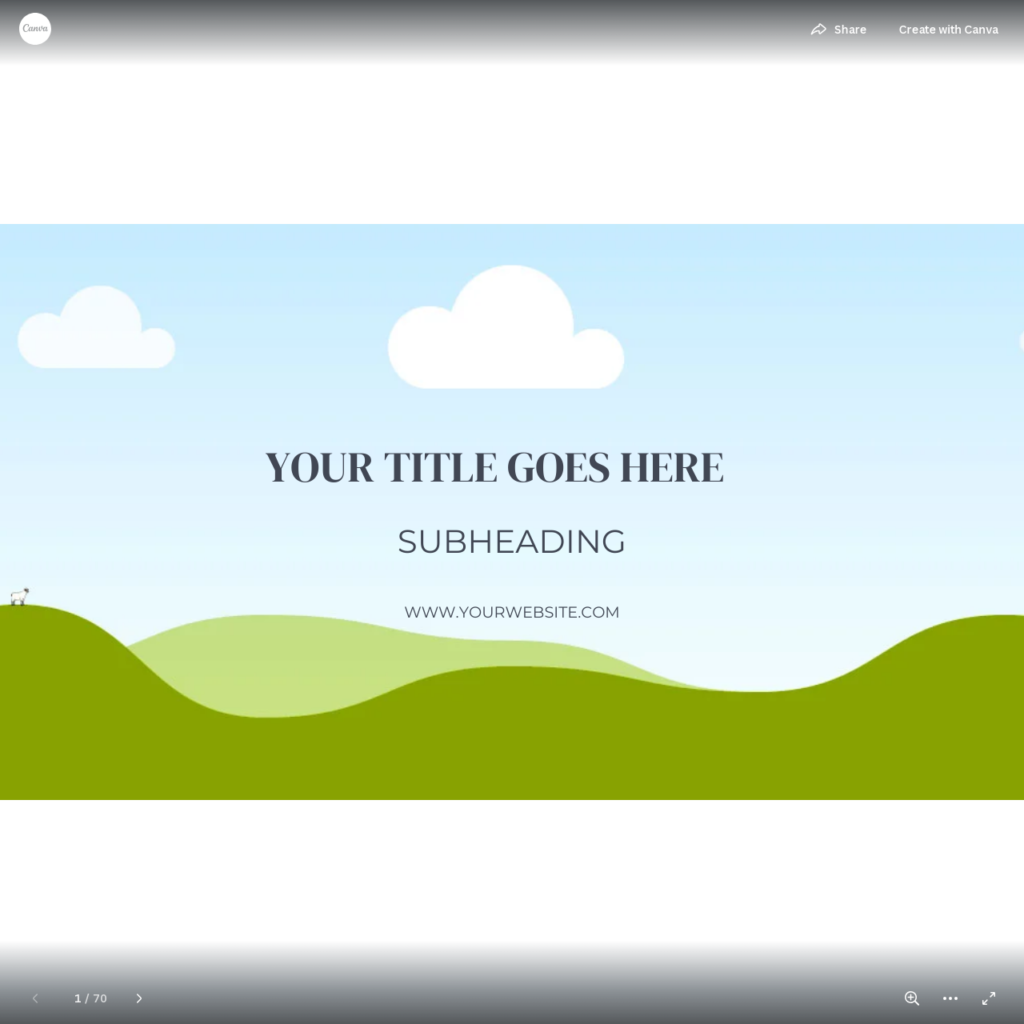Click the Canva logo icon
Image resolution: width=1024 pixels, height=1024 pixels.
pyautogui.click(x=35, y=29)
